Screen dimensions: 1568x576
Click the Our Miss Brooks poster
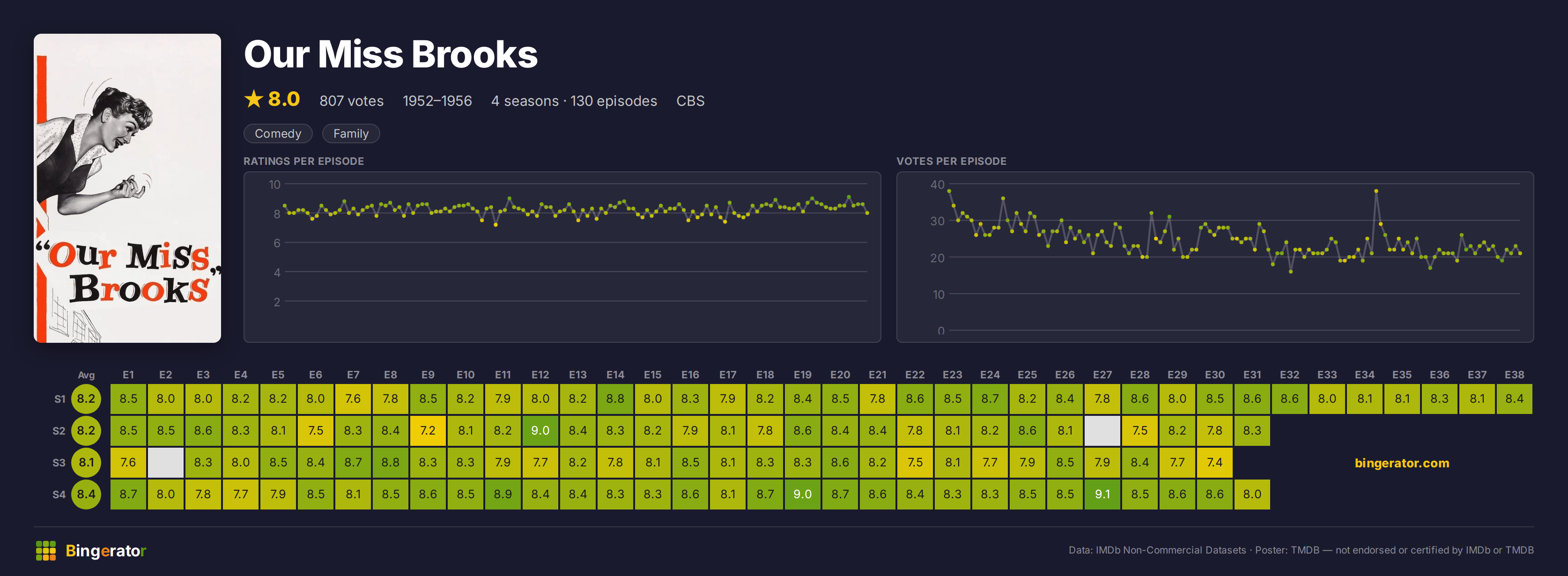coord(127,188)
